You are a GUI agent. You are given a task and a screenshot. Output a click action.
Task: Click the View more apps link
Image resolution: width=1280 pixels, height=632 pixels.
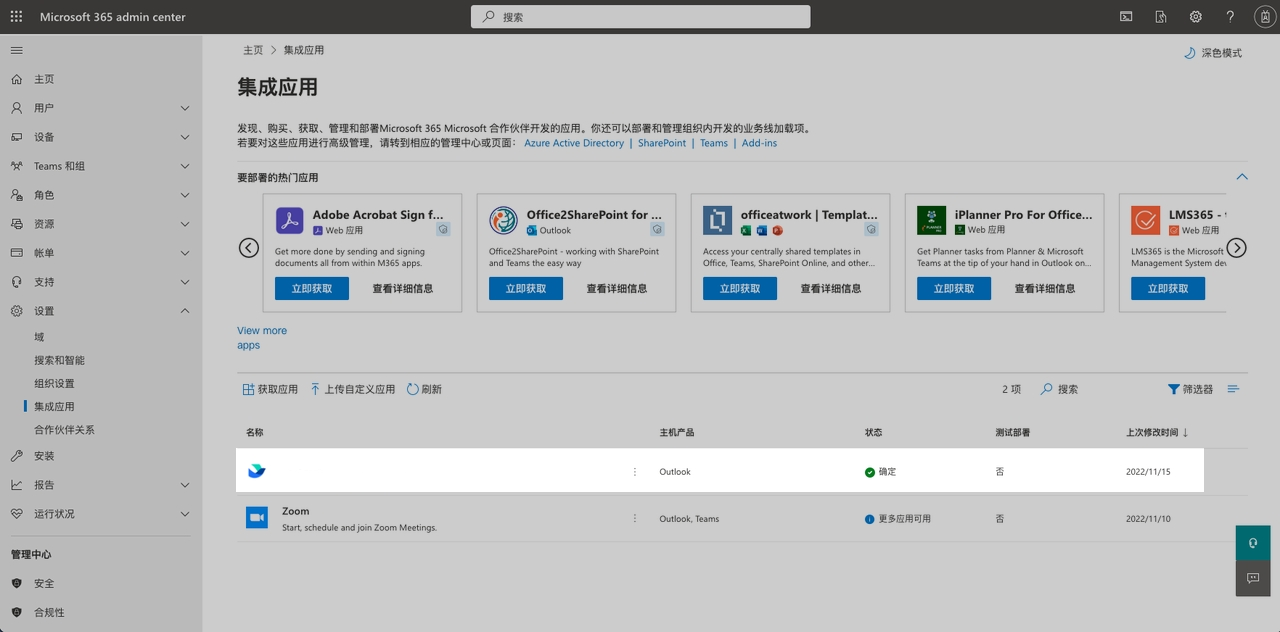coord(262,338)
